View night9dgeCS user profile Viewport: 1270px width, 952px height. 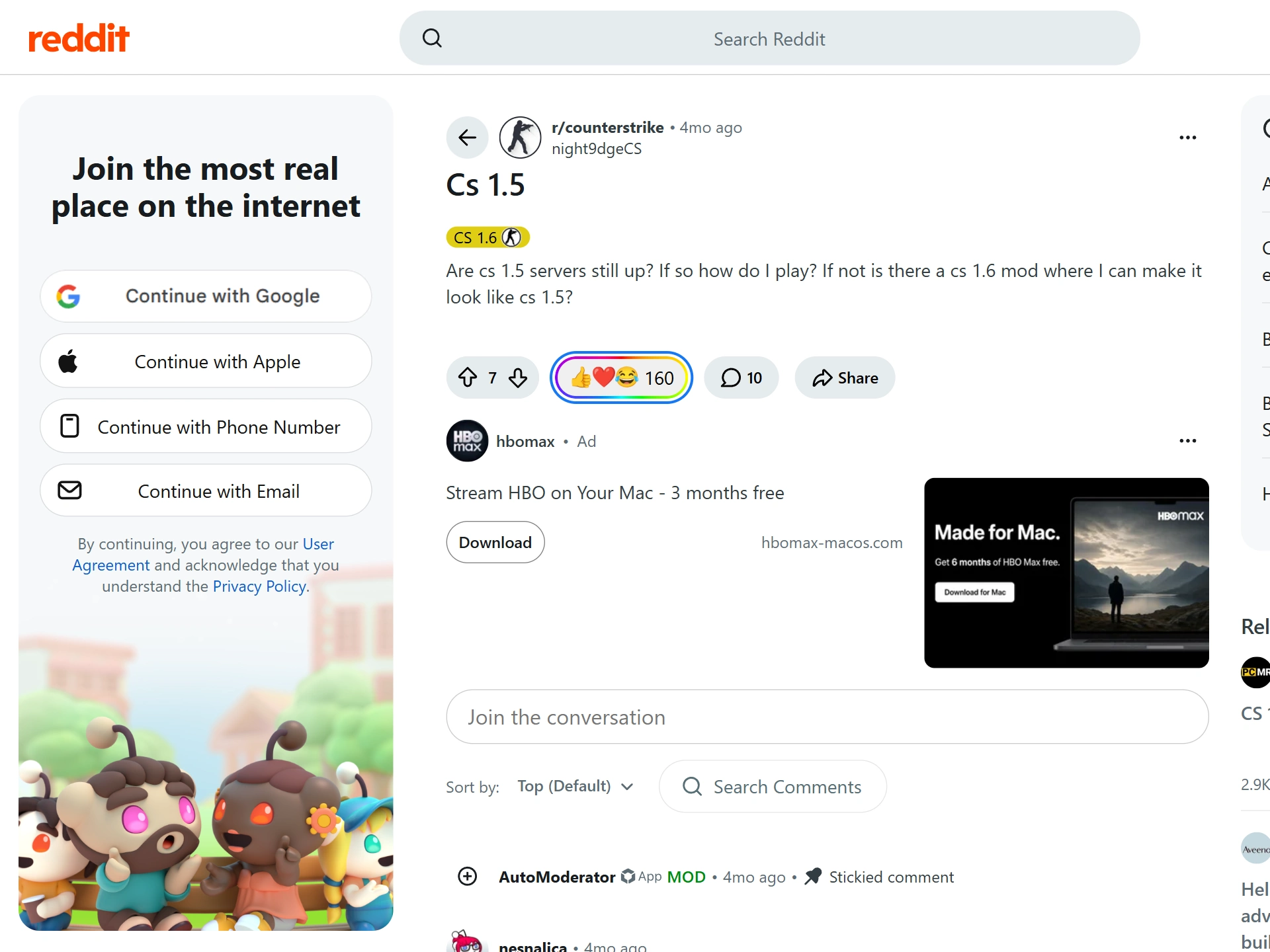coord(597,149)
